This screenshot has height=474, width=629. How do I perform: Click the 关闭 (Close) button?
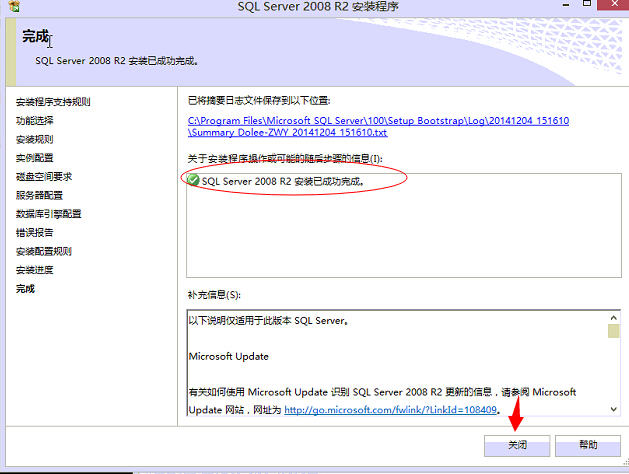point(517,446)
